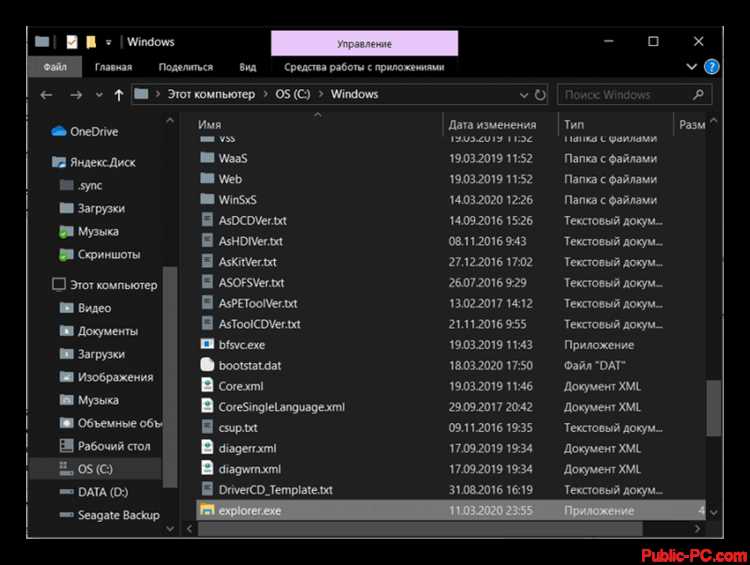The height and width of the screenshot is (565, 750).
Task: Switch to the Вид ribbon tab
Action: click(248, 67)
